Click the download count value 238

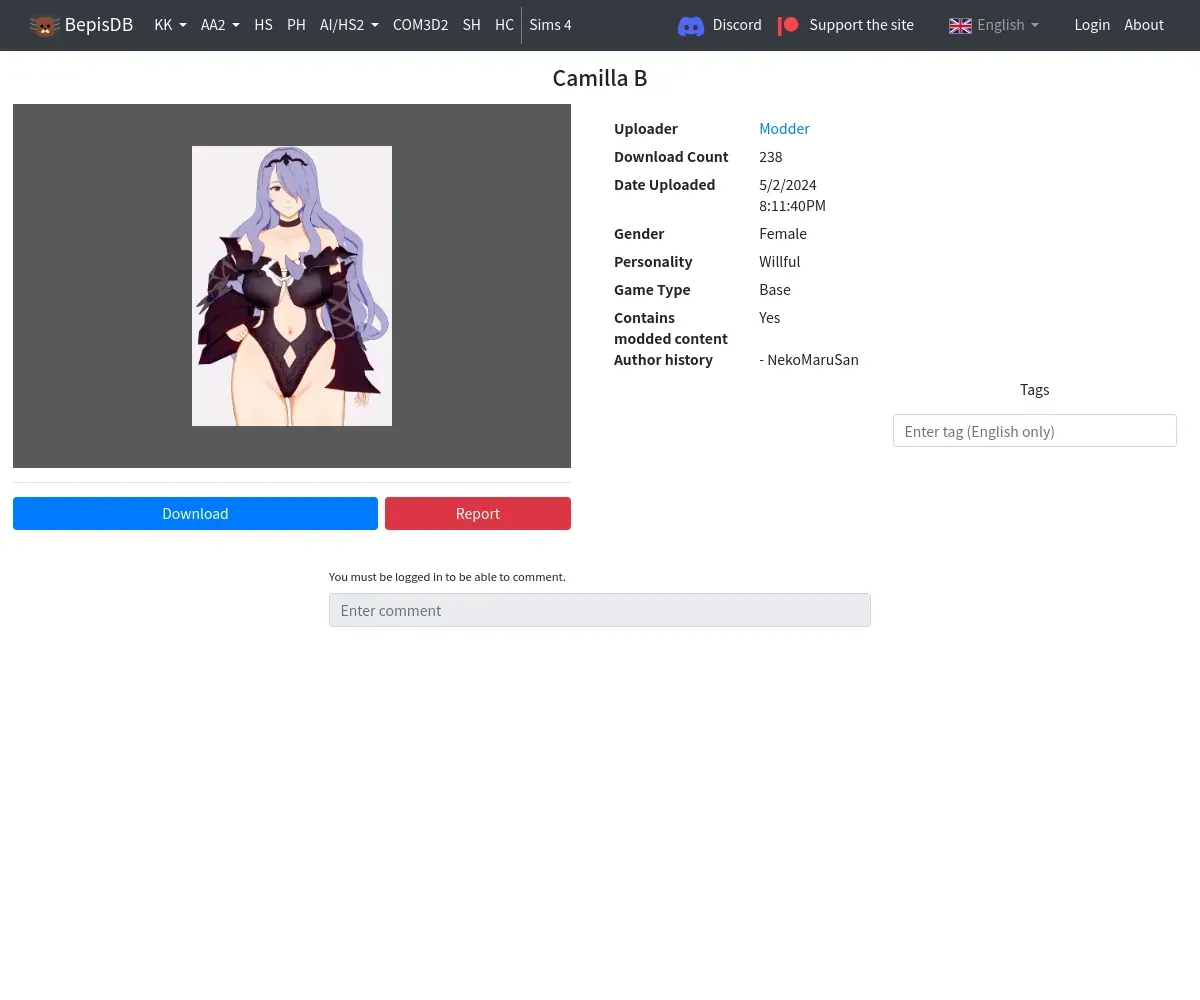[771, 156]
